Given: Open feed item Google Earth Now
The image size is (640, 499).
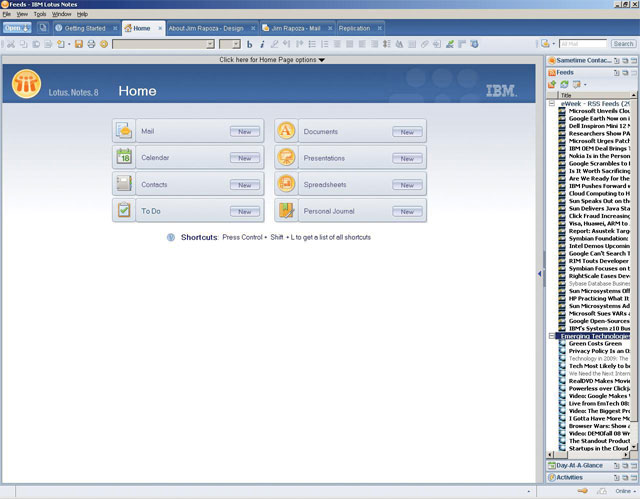Looking at the screenshot, I should pyautogui.click(x=599, y=118).
